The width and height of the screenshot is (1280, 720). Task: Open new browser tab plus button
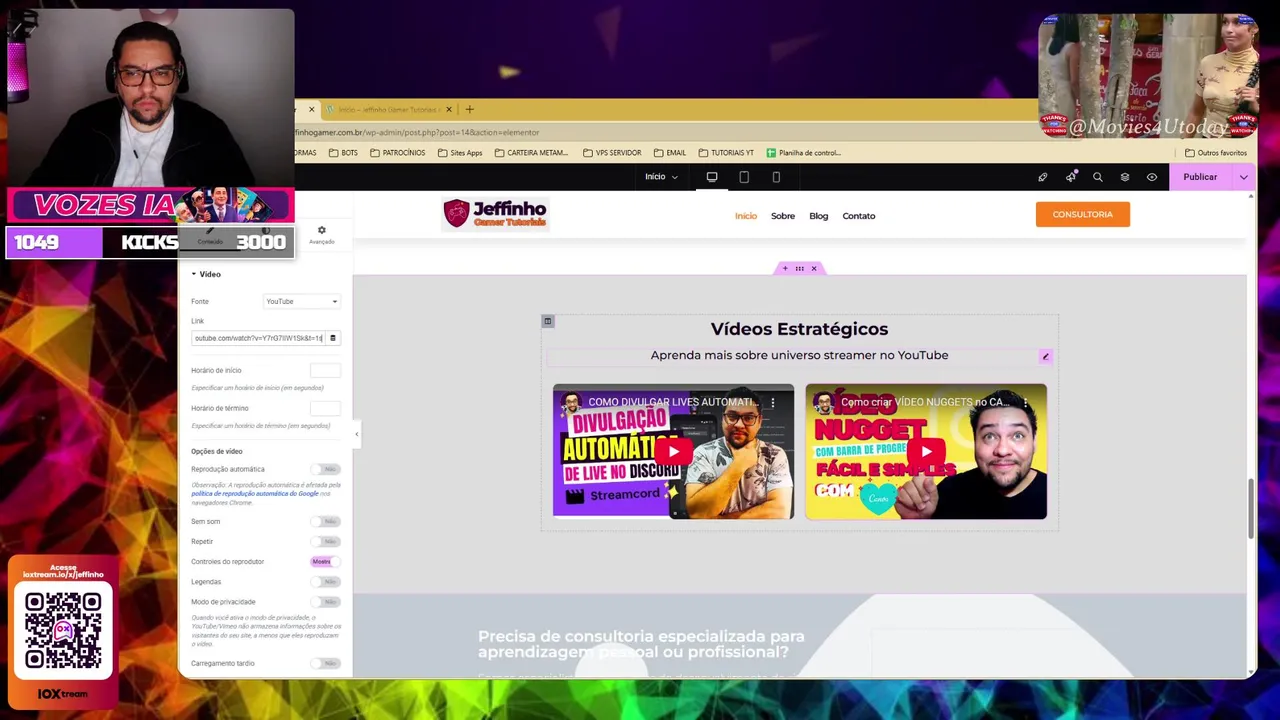470,109
